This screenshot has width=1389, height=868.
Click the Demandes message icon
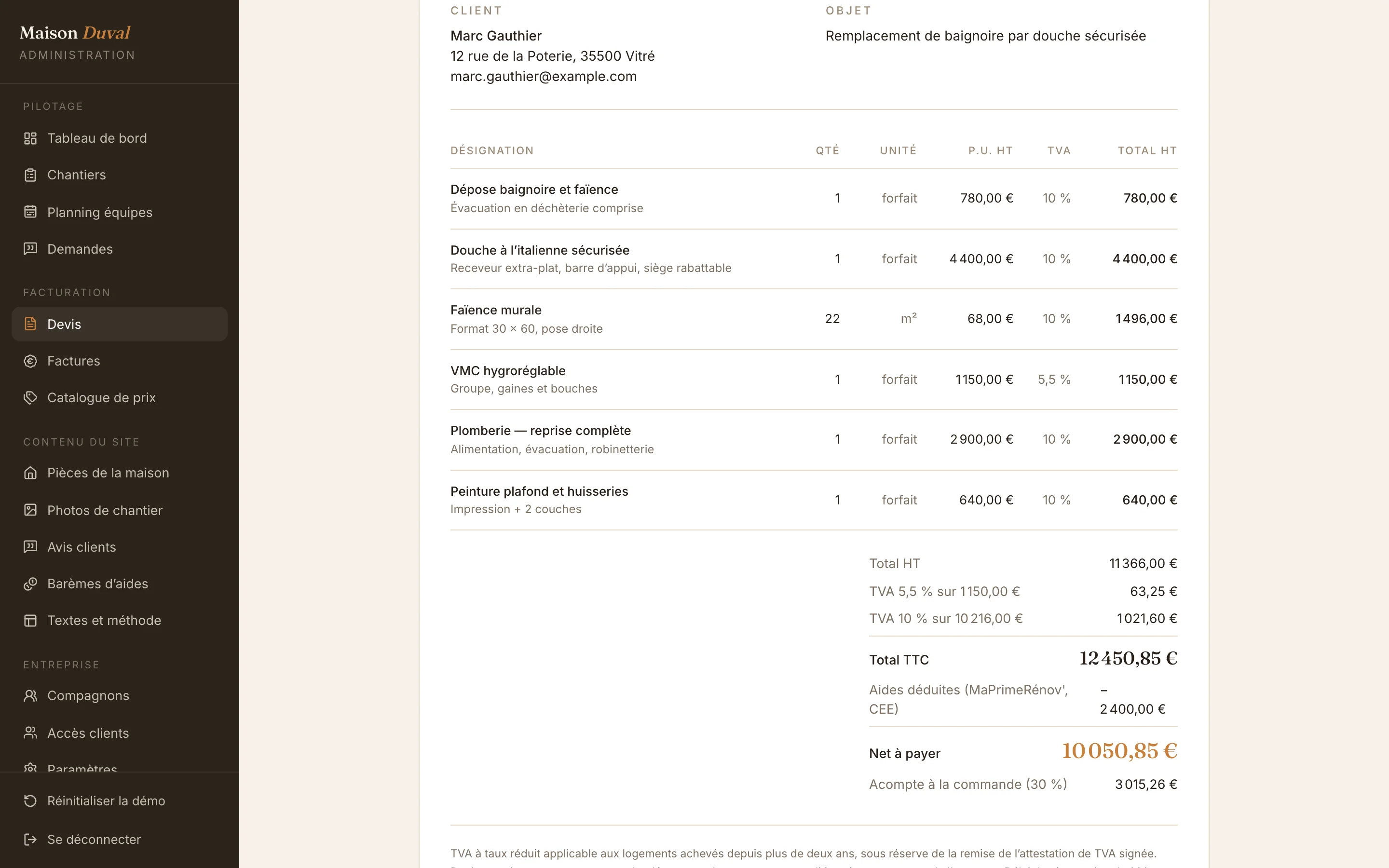tap(30, 248)
